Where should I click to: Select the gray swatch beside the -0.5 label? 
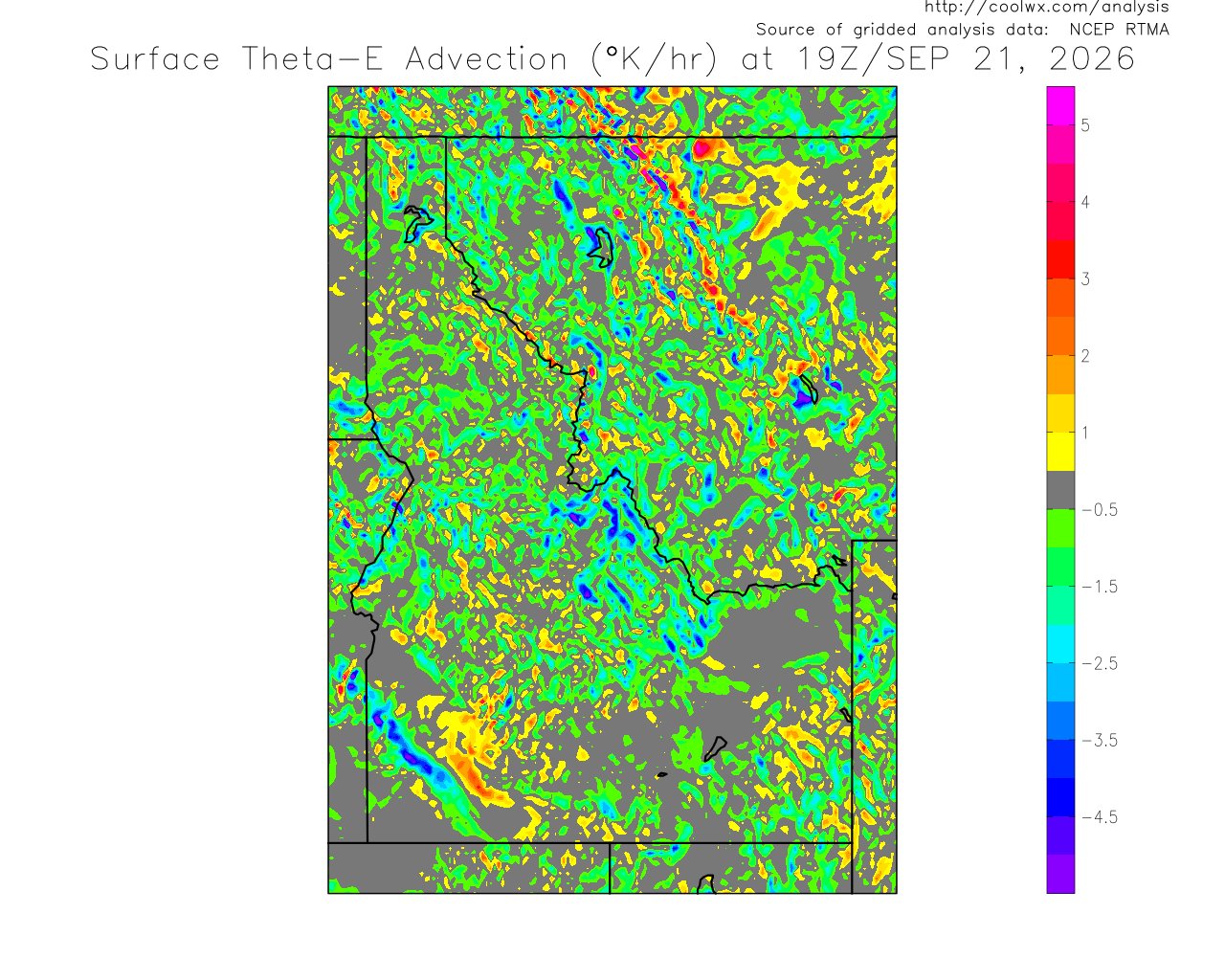[x=1060, y=490]
